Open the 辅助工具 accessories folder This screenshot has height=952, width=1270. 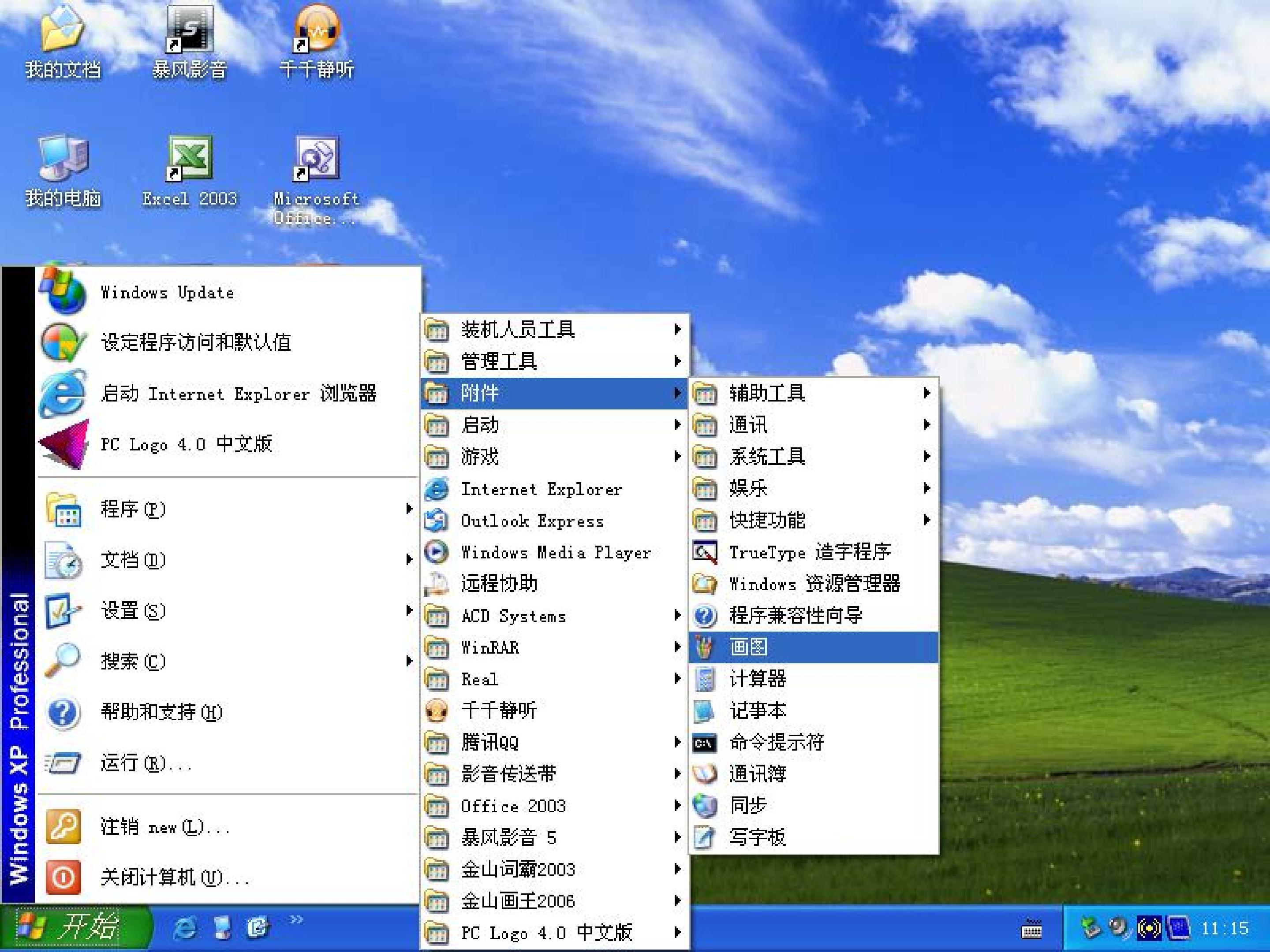(x=814, y=393)
